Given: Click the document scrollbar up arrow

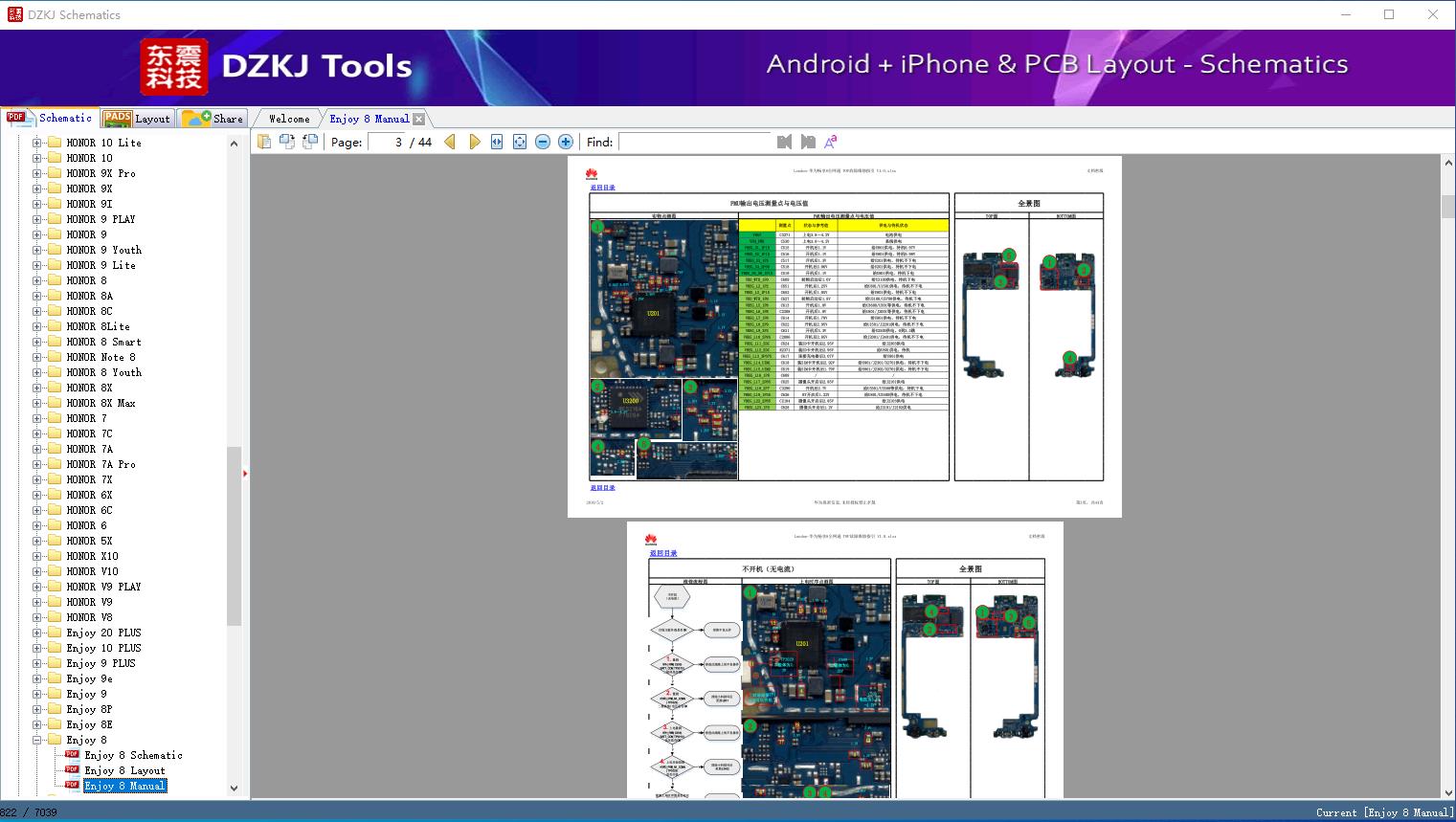Looking at the screenshot, I should [x=1448, y=164].
